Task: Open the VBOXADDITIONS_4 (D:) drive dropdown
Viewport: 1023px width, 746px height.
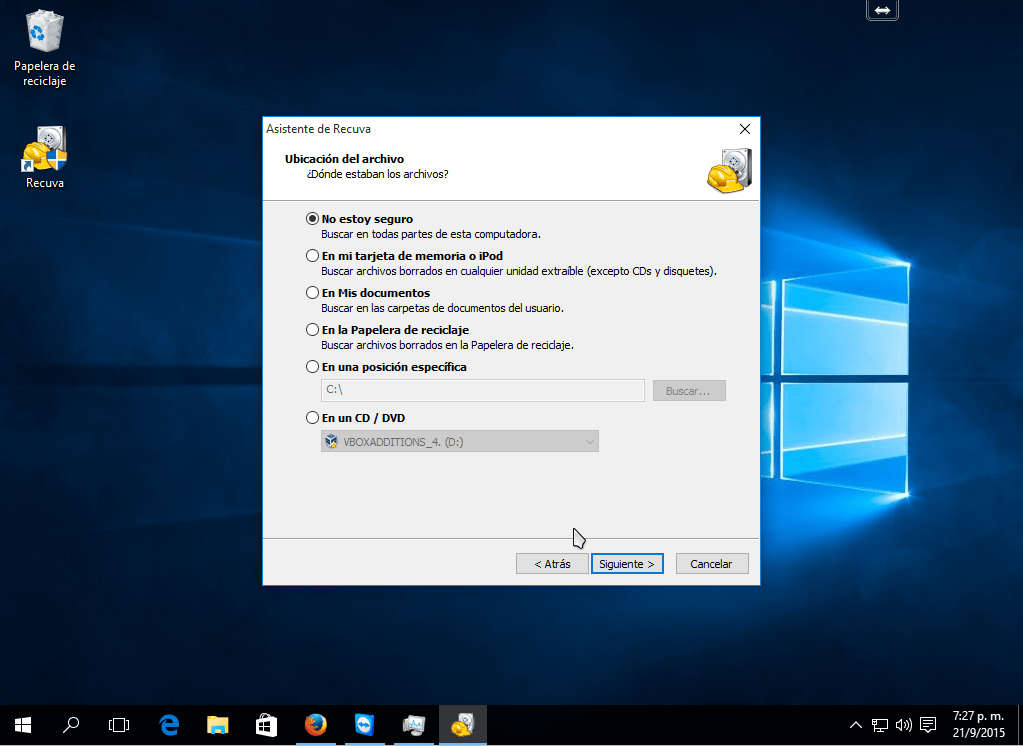Action: [x=460, y=442]
